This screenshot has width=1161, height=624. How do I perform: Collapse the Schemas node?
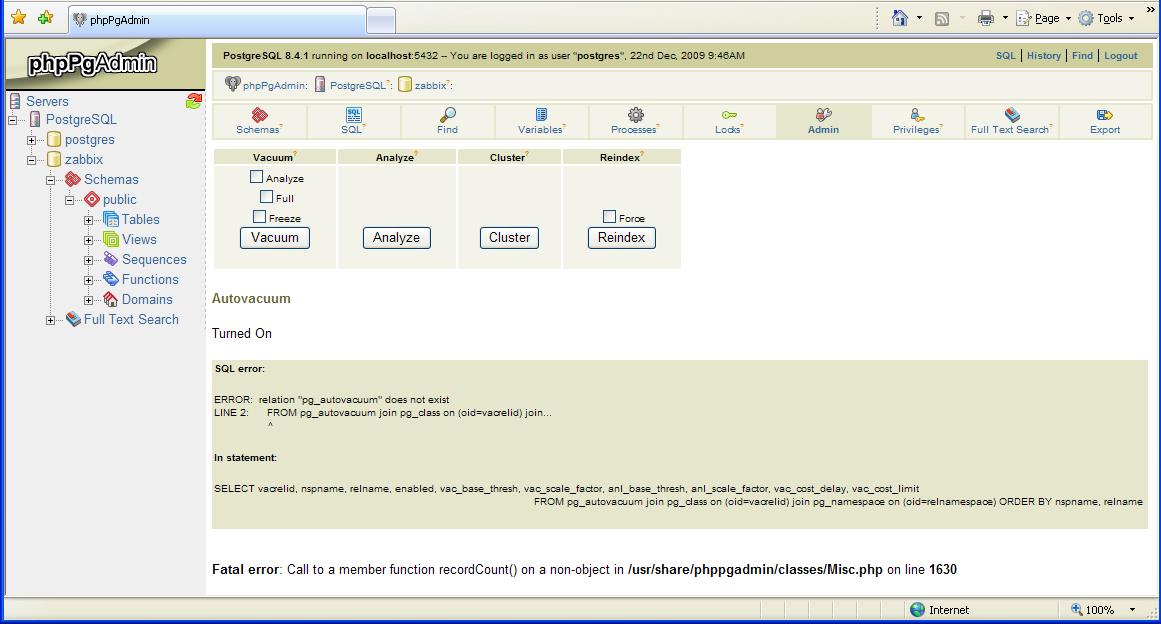(x=50, y=180)
